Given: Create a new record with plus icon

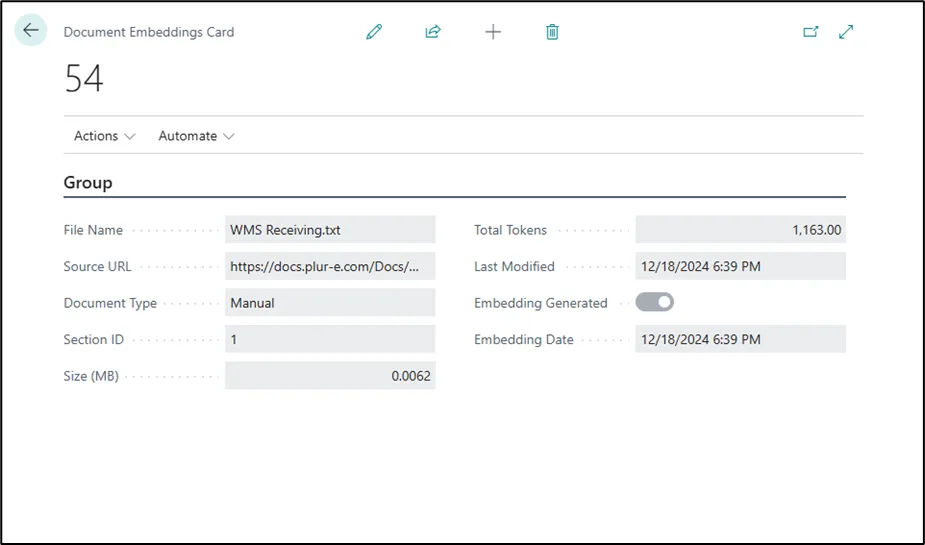Looking at the screenshot, I should [x=493, y=32].
